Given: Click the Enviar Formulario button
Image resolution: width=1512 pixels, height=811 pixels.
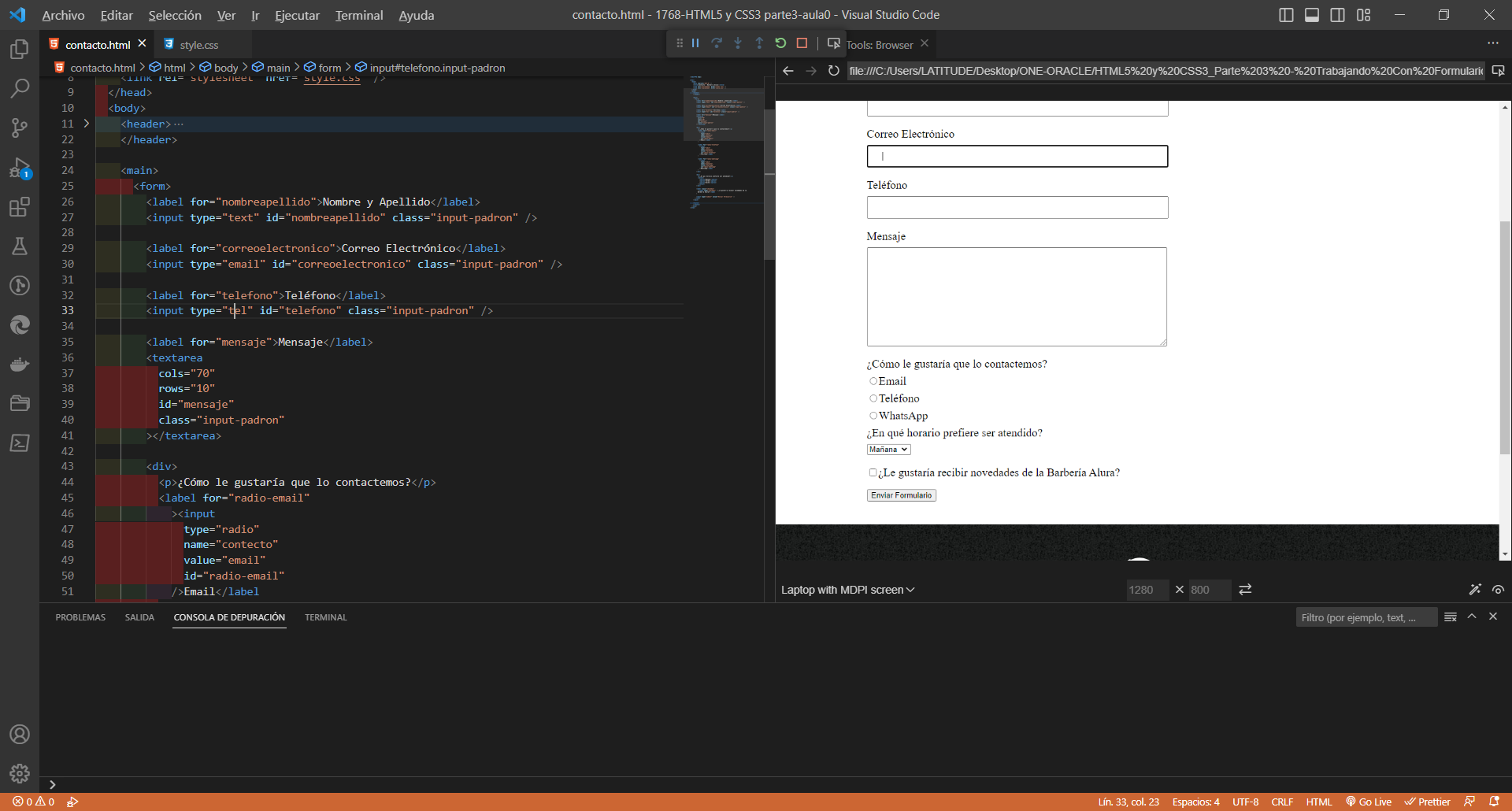Looking at the screenshot, I should click(902, 495).
